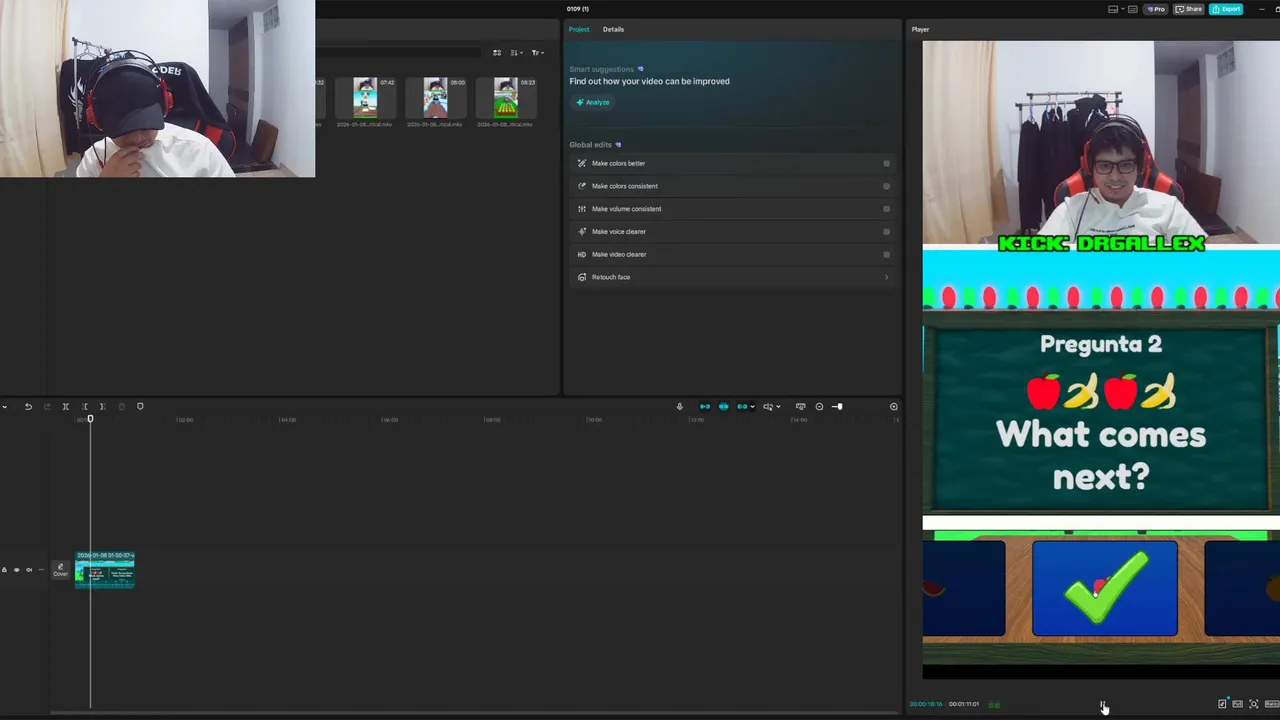Toggle auto snapping in timeline toolbar
Viewport: 1280px width, 720px height.
click(724, 406)
